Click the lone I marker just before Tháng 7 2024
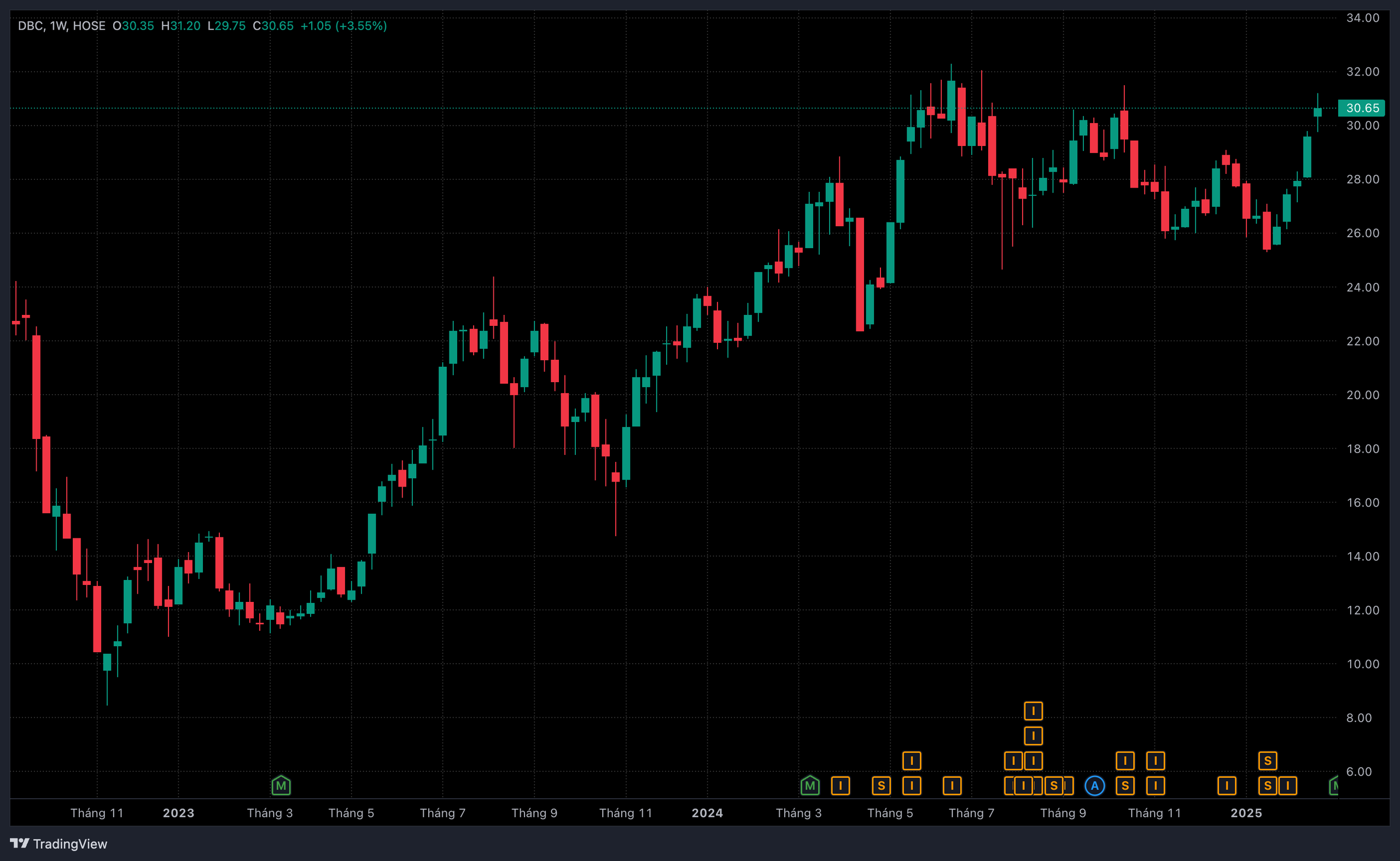This screenshot has height=861, width=1400. pos(952,786)
